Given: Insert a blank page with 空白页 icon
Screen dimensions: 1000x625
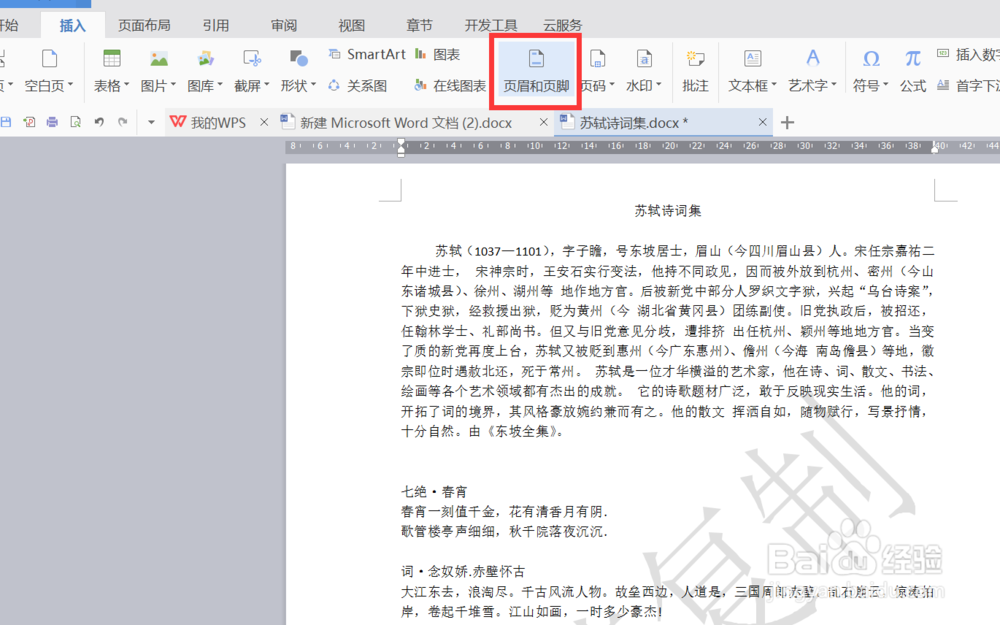Looking at the screenshot, I should 49,59.
